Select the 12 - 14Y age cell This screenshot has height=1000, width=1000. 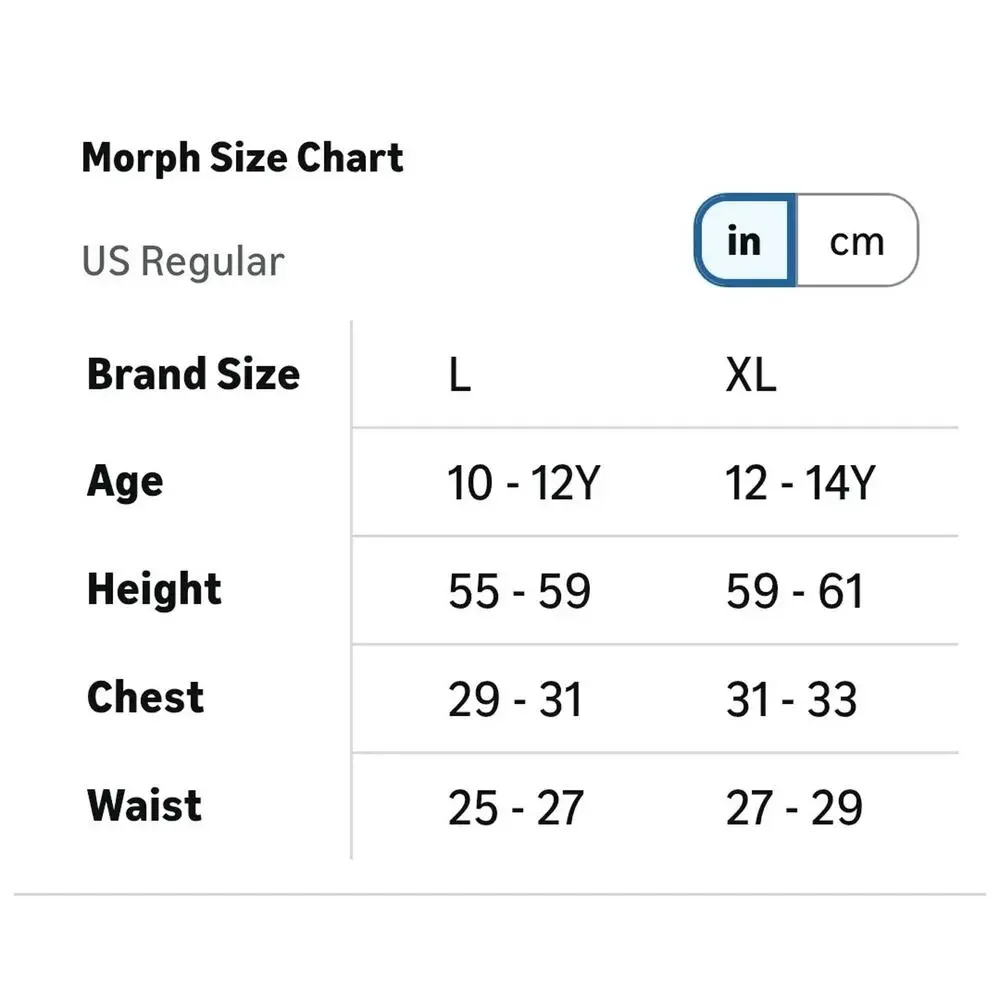[800, 483]
